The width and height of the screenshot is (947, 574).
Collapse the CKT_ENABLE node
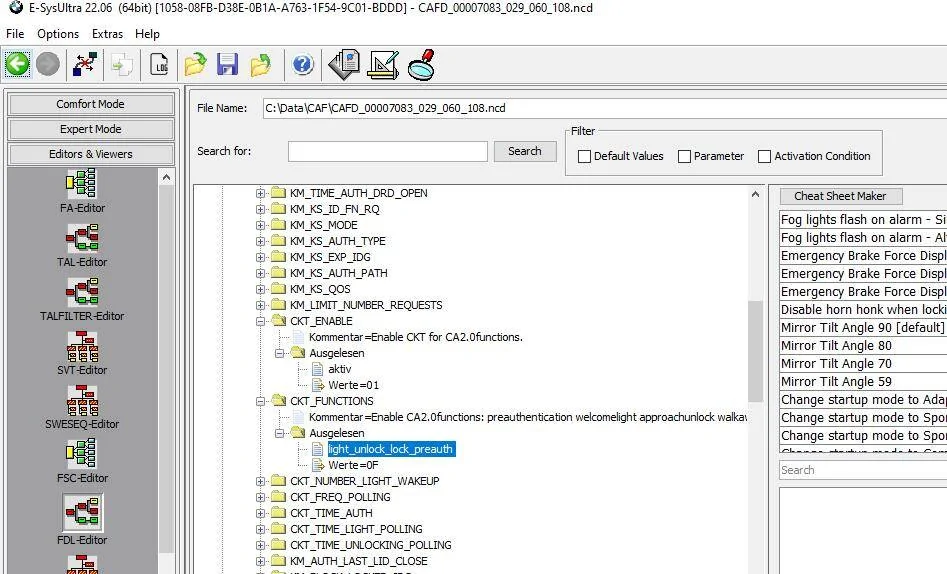(260, 321)
